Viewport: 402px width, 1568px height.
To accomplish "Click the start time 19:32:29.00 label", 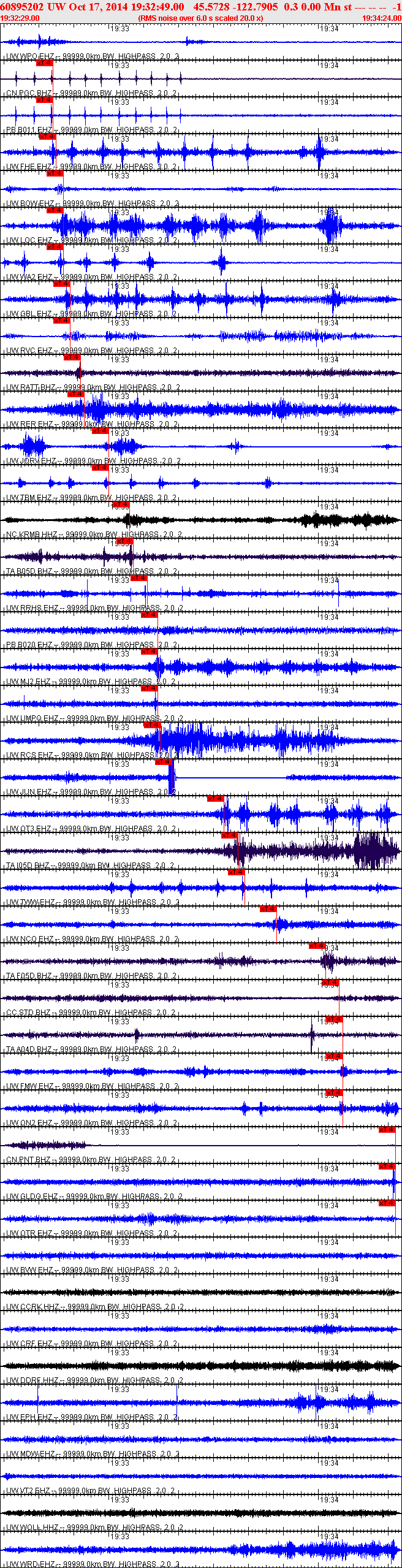I will coord(20,18).
